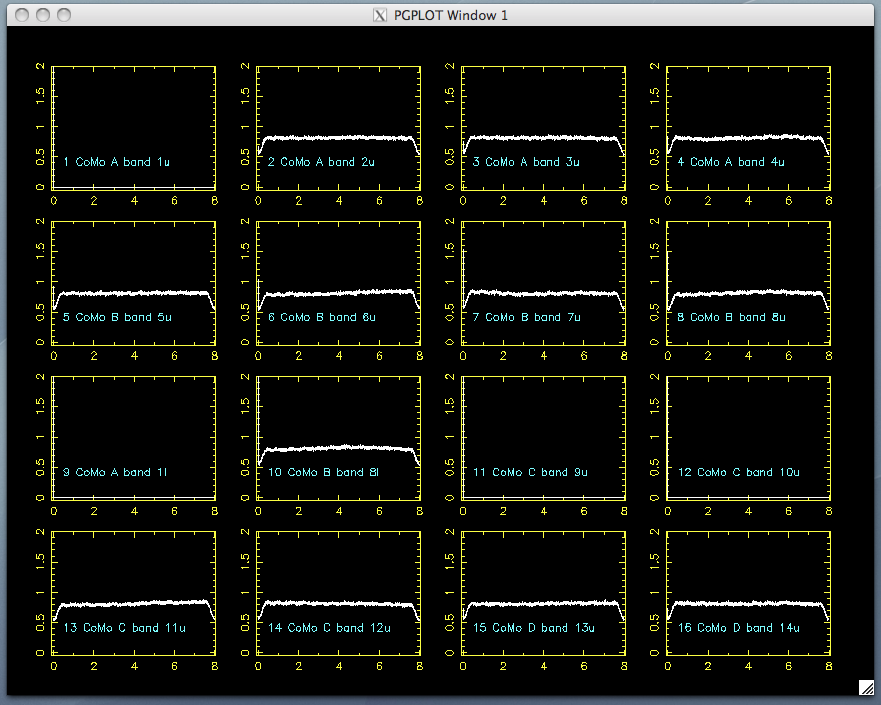Pick the '3 CoMo A band 3u' panel
Viewport: 881px width, 705px height.
544,127
